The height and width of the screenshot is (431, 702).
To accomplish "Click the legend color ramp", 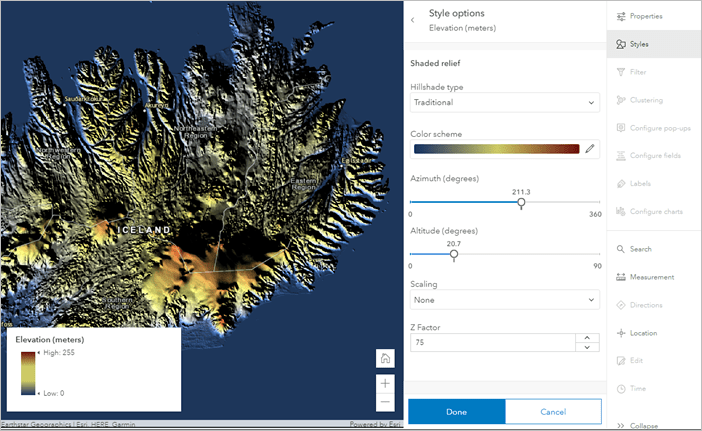I will coord(28,373).
